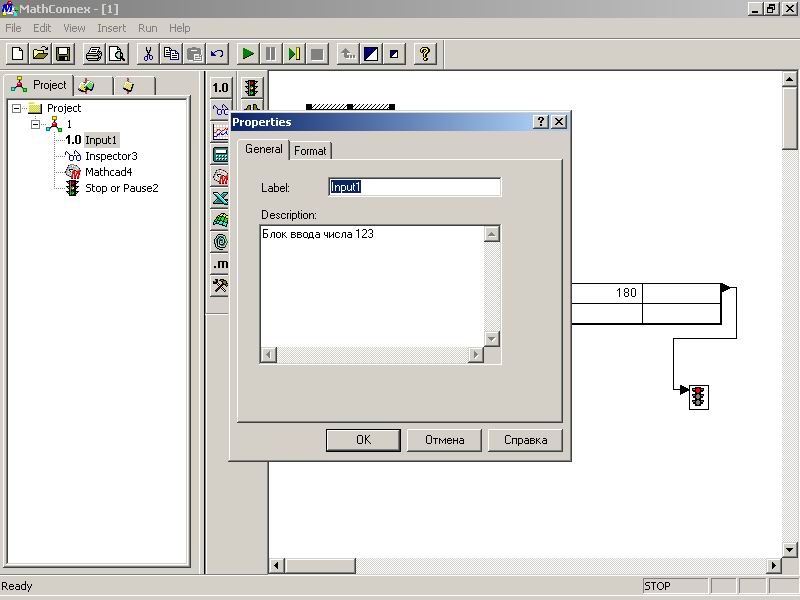Select the MATLAB .m component icon

(x=220, y=264)
